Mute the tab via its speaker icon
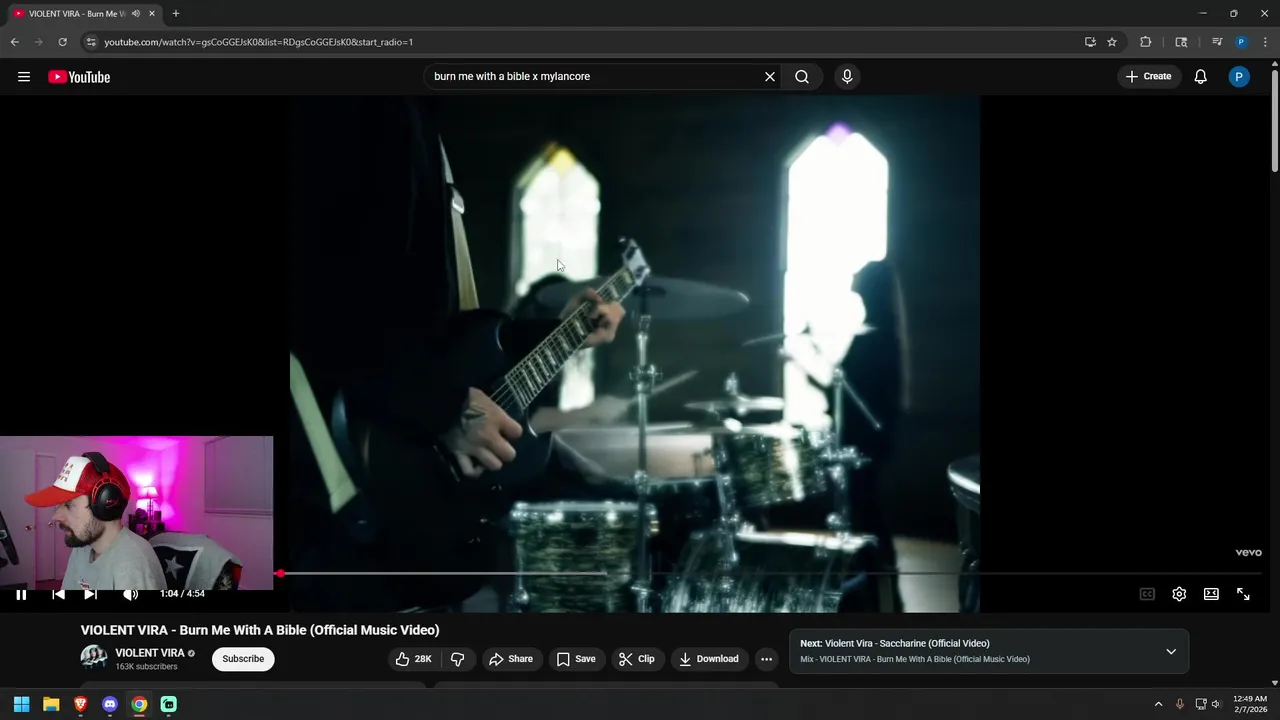This screenshot has height=720, width=1280. (135, 14)
